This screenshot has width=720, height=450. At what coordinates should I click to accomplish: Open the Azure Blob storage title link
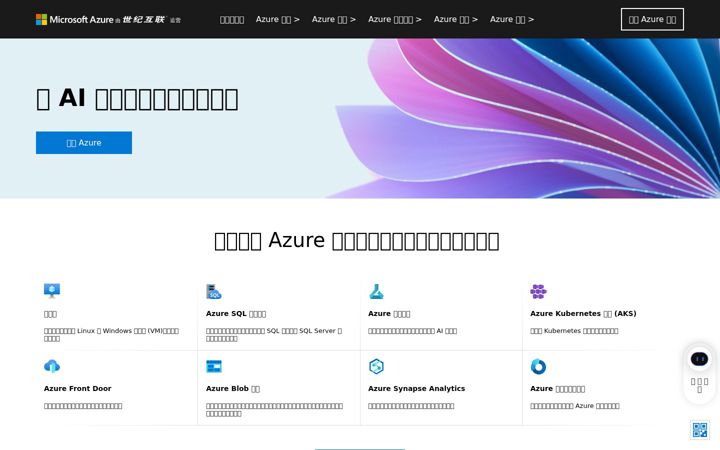tap(233, 388)
